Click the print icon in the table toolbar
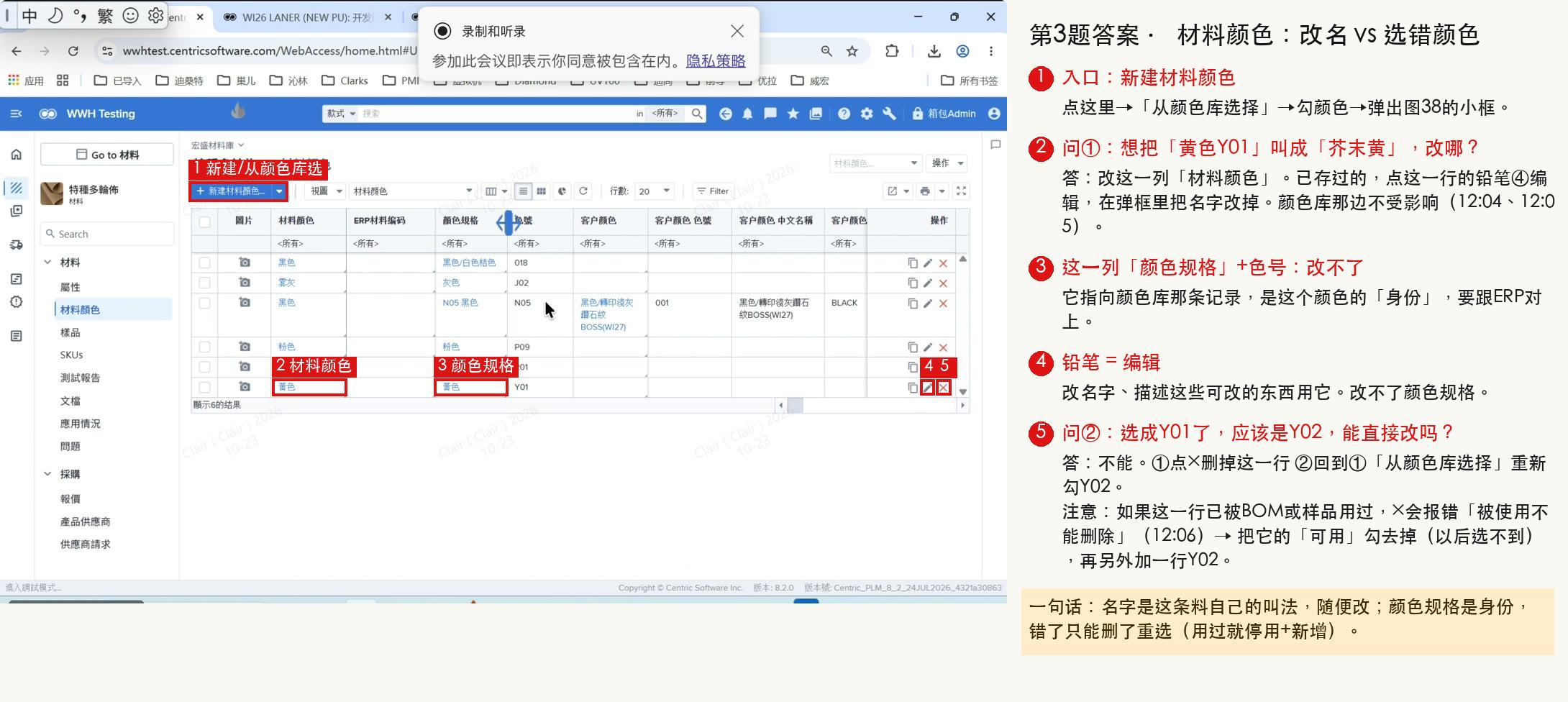Image resolution: width=1568 pixels, height=702 pixels. pyautogui.click(x=925, y=191)
